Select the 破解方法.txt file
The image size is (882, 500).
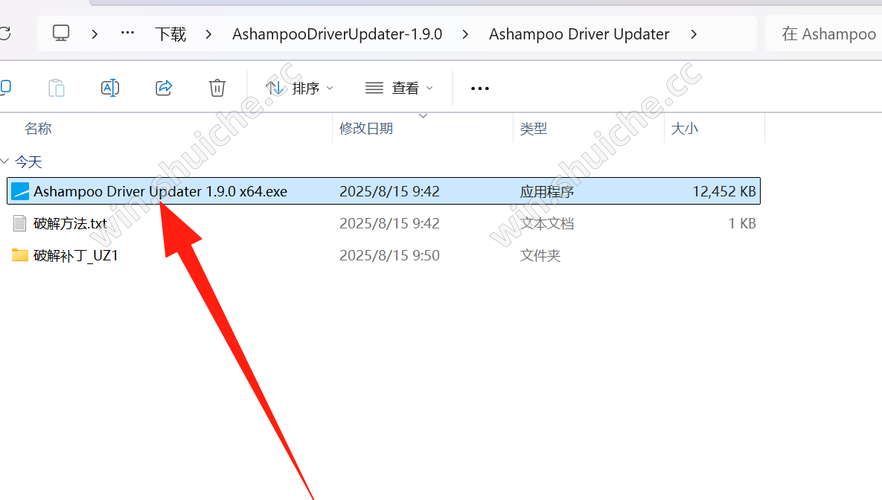click(x=384, y=223)
